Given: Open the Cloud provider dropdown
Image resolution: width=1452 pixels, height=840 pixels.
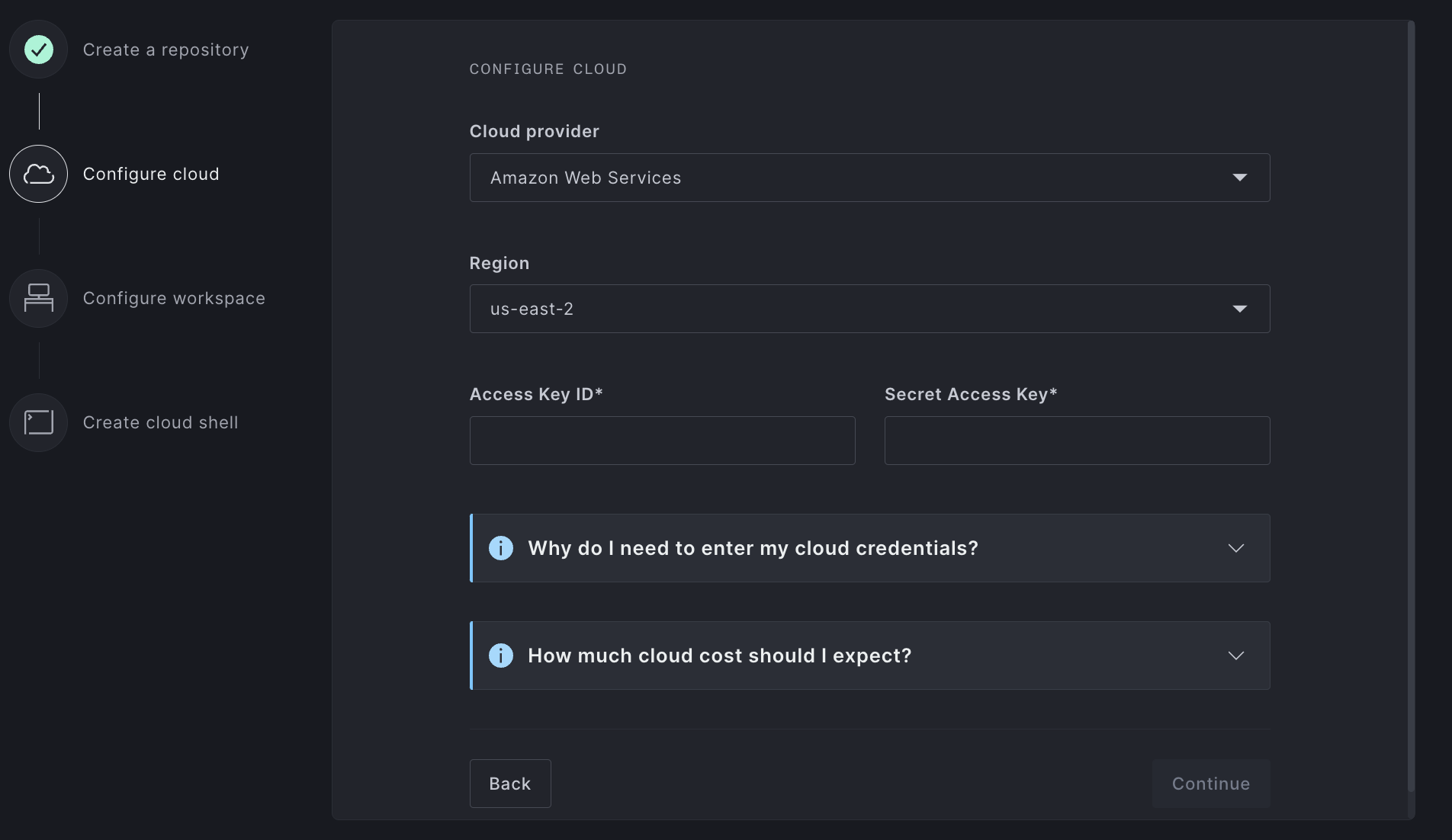Looking at the screenshot, I should [x=869, y=178].
